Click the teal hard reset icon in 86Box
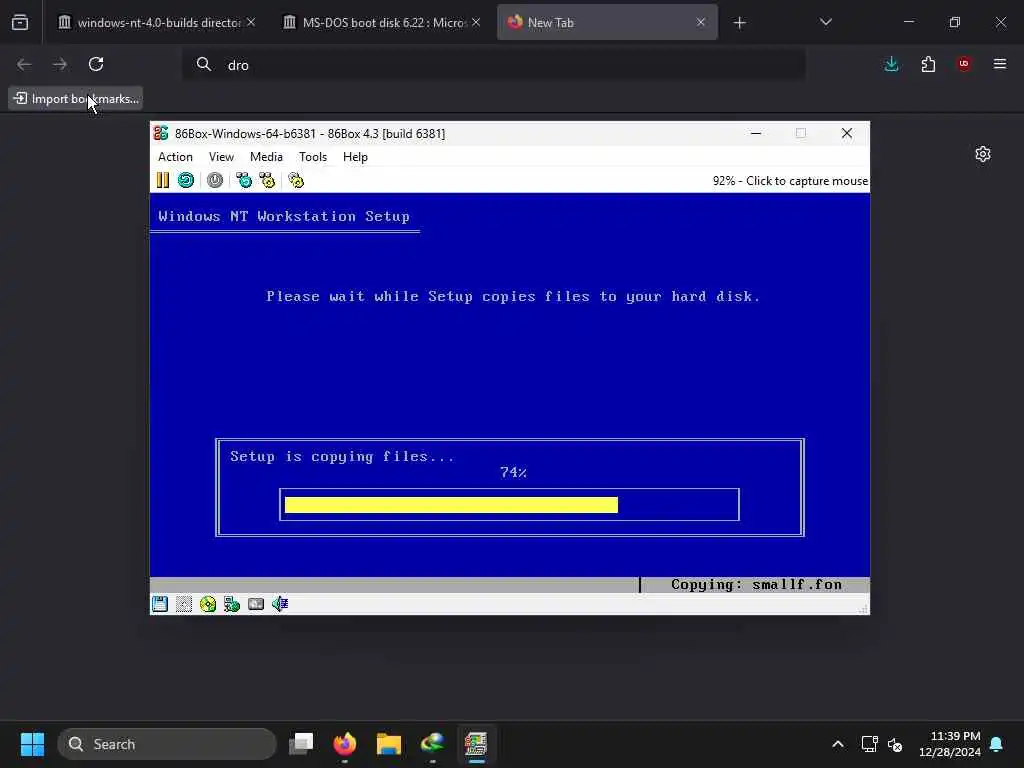The width and height of the screenshot is (1024, 768). click(186, 180)
